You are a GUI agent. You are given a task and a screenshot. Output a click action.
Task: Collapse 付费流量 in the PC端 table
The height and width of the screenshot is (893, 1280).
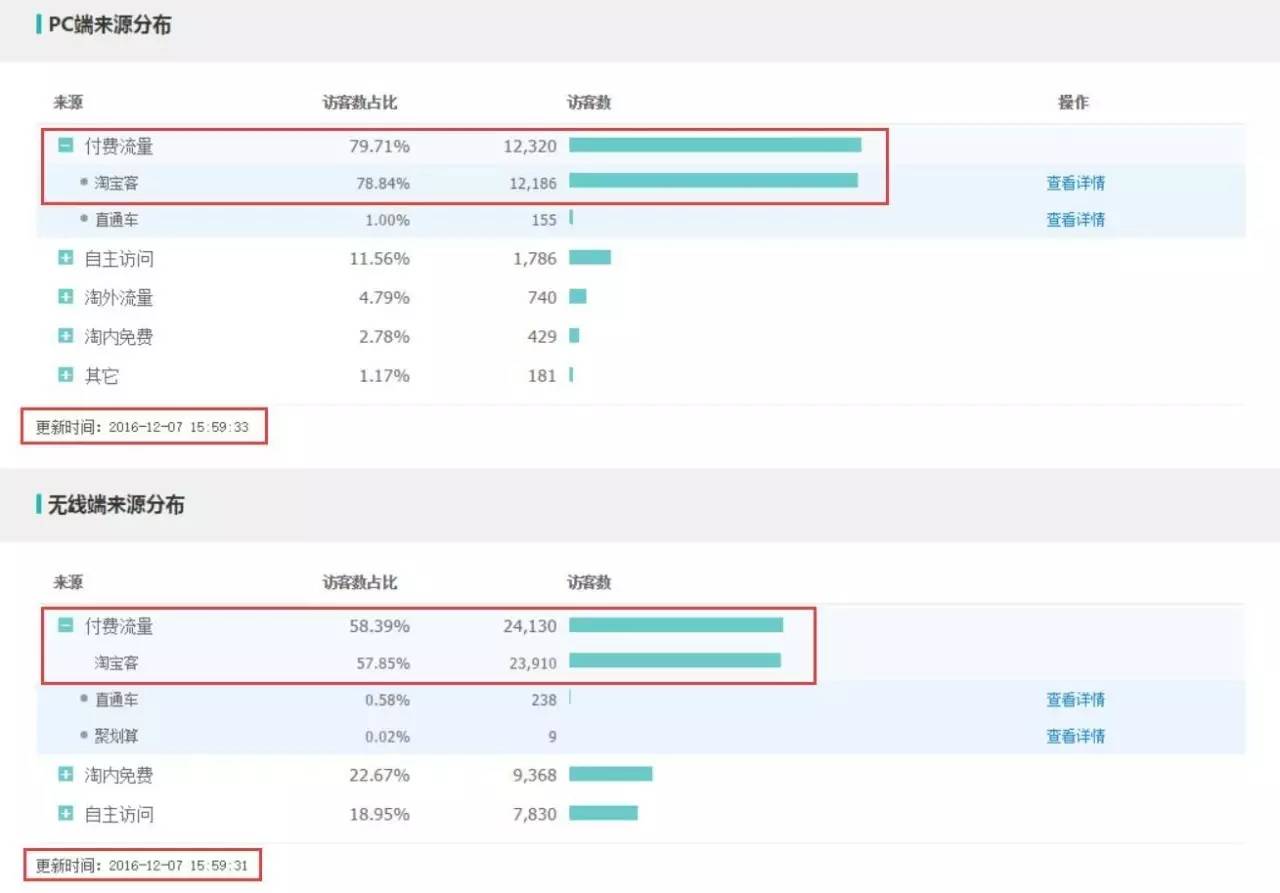point(66,146)
